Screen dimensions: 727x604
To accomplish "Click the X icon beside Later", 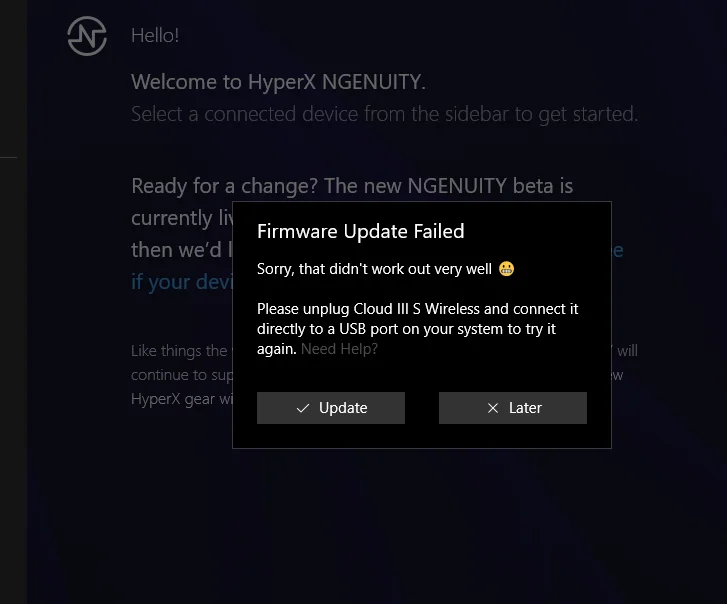I will 493,408.
